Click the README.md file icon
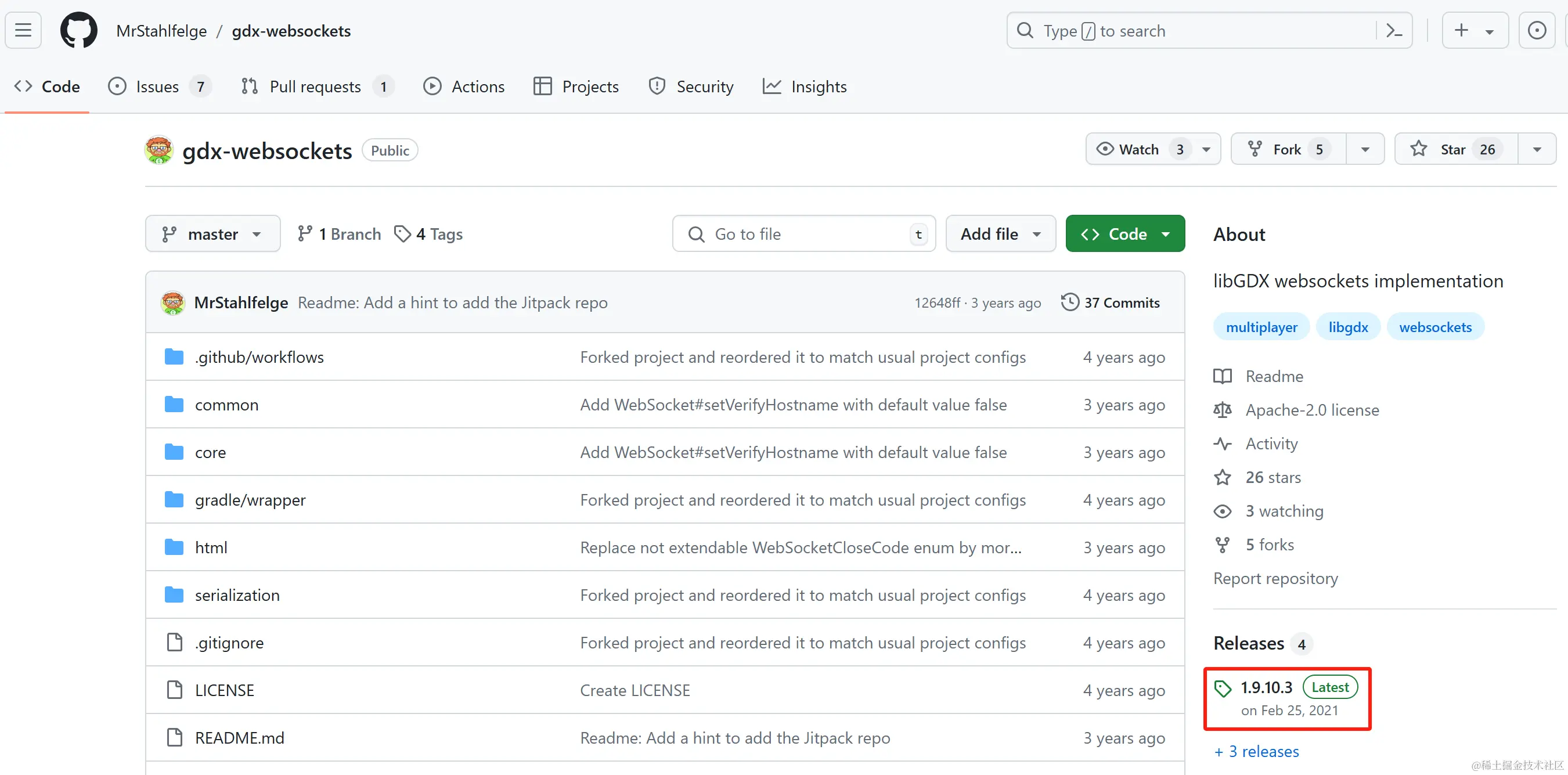This screenshot has height=775, width=1568. [175, 737]
